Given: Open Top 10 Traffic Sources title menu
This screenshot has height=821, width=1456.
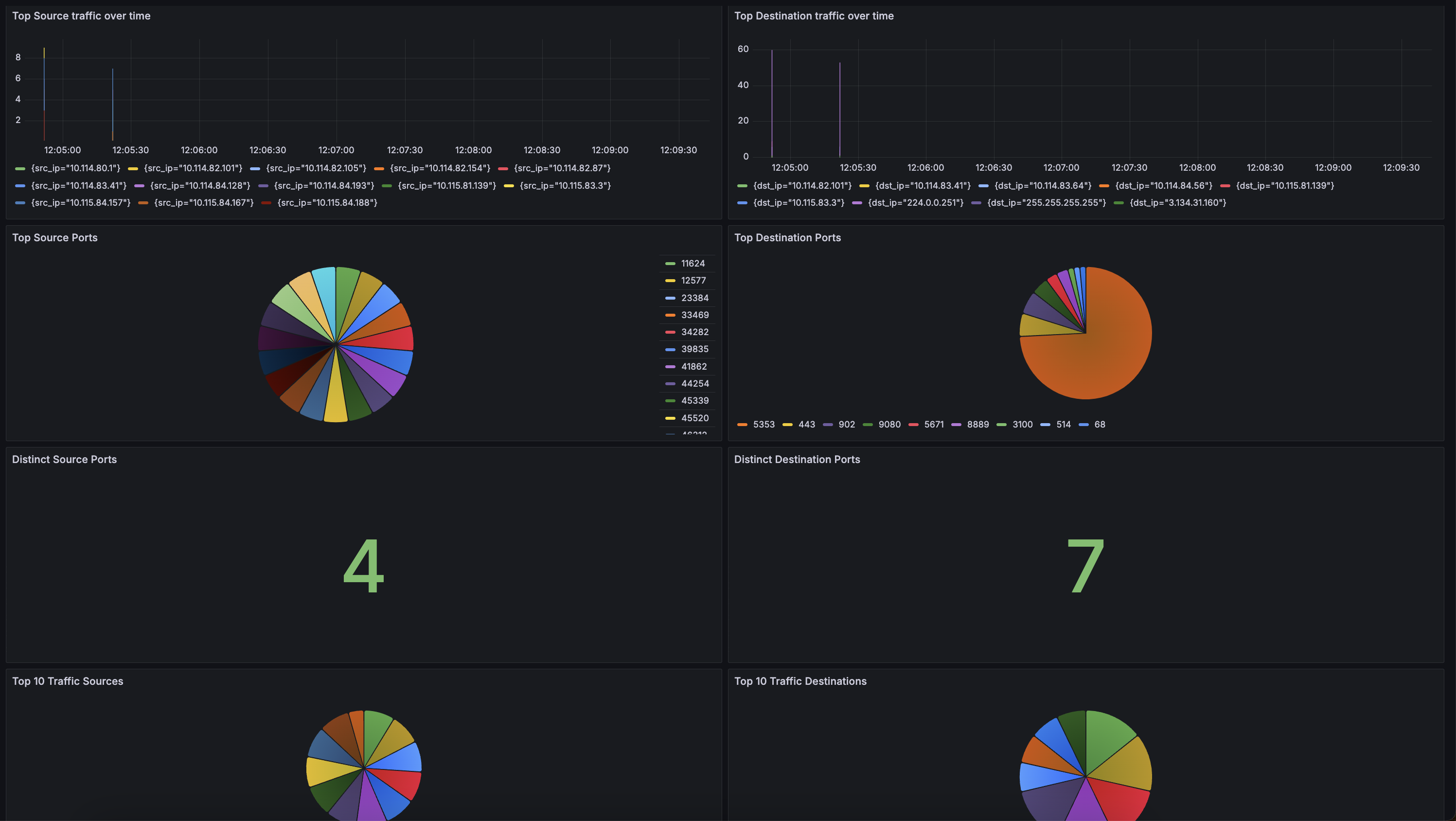Looking at the screenshot, I should point(68,681).
